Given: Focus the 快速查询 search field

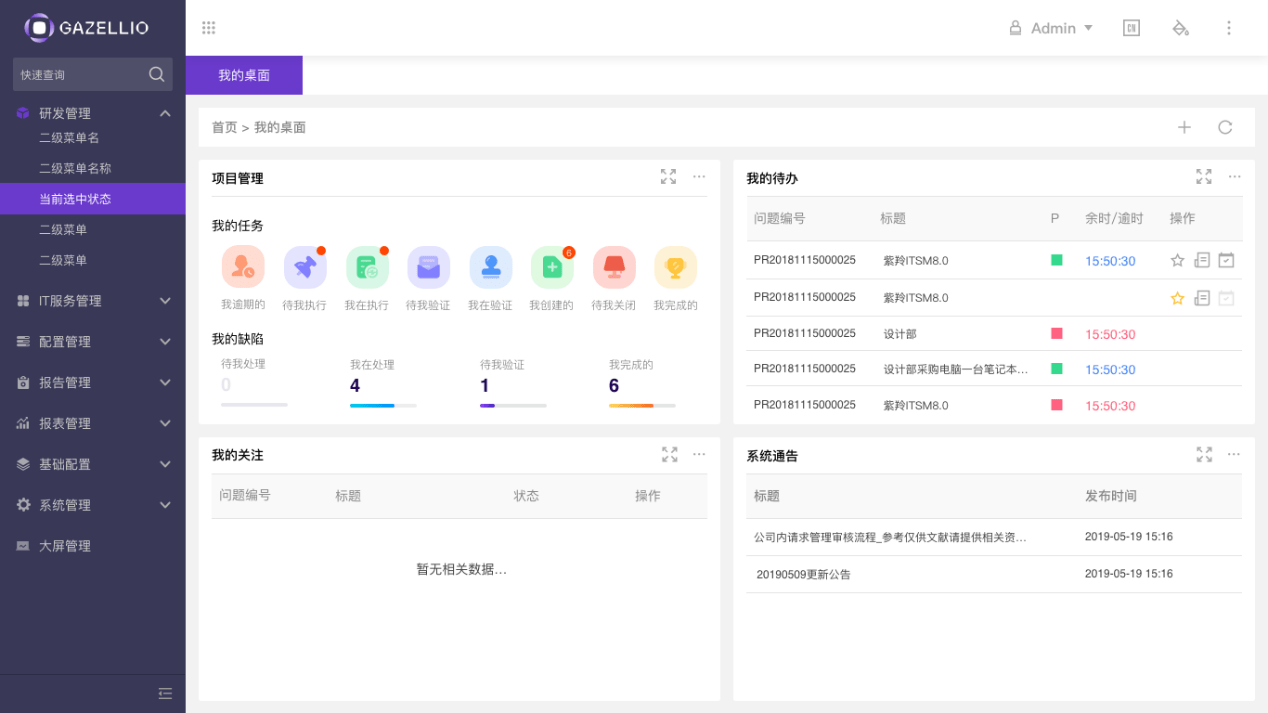Looking at the screenshot, I should [x=92, y=74].
